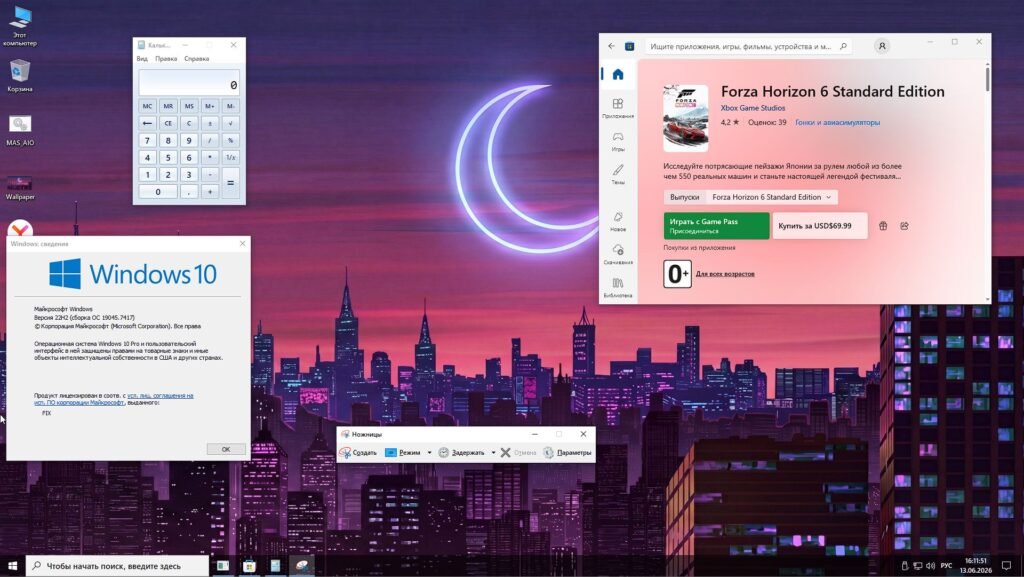Open Библиотека section in Store sidebar
Image resolution: width=1024 pixels, height=577 pixels.
click(x=618, y=287)
